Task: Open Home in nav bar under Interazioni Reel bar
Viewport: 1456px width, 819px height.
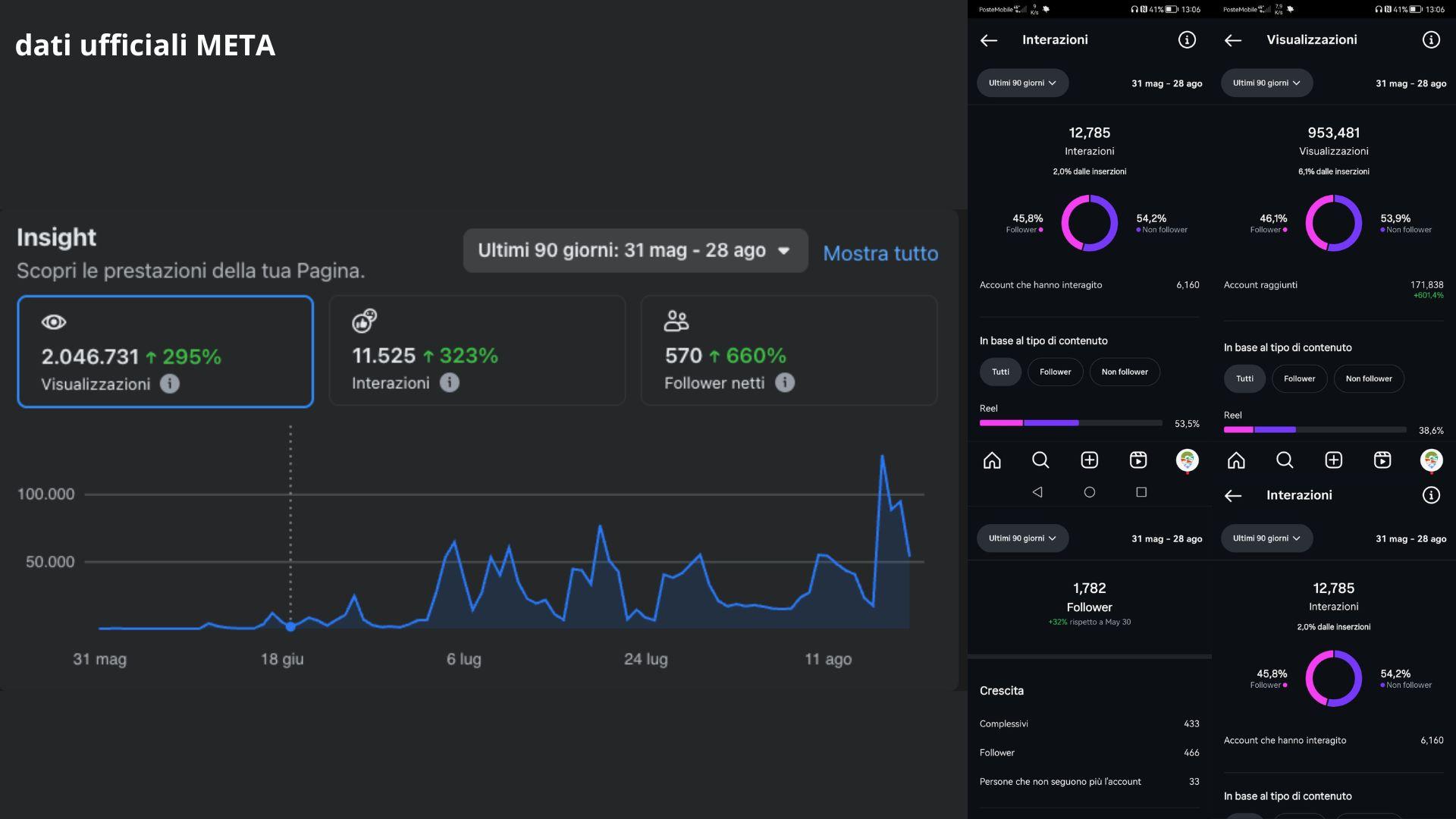Action: (x=992, y=460)
